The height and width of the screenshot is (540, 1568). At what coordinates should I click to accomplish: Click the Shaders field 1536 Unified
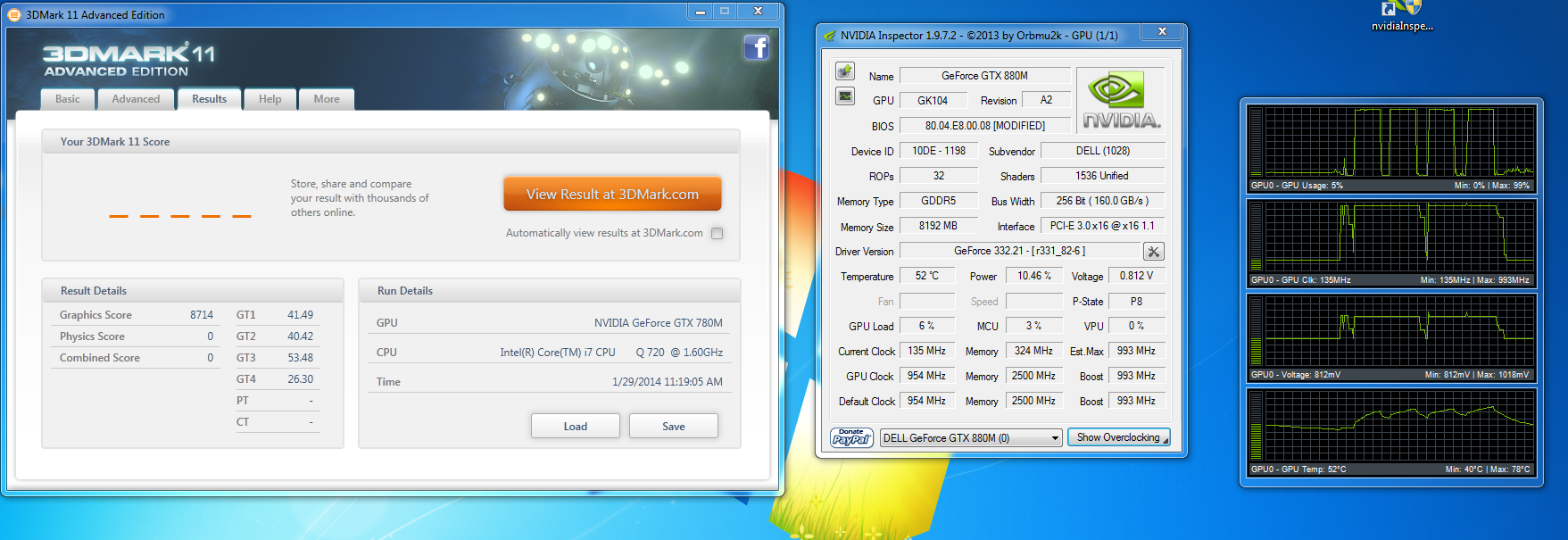coord(1102,176)
